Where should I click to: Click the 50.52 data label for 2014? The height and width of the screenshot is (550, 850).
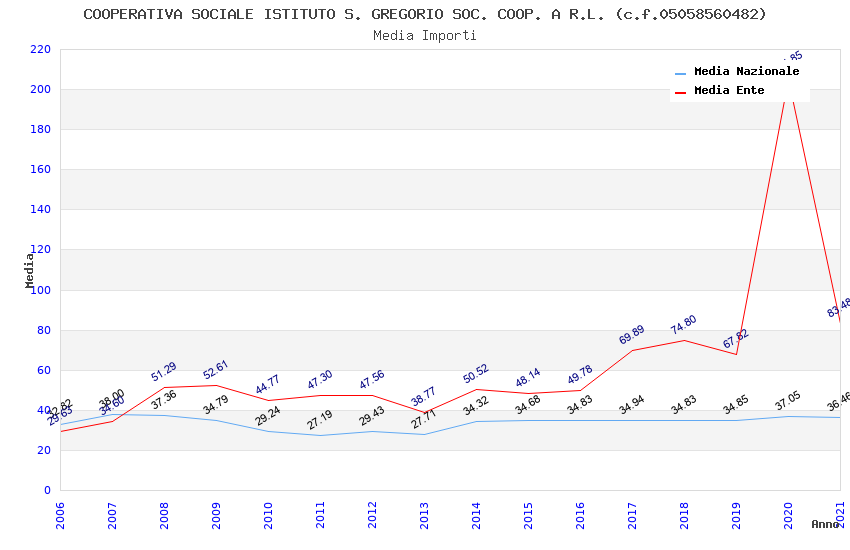(x=476, y=373)
